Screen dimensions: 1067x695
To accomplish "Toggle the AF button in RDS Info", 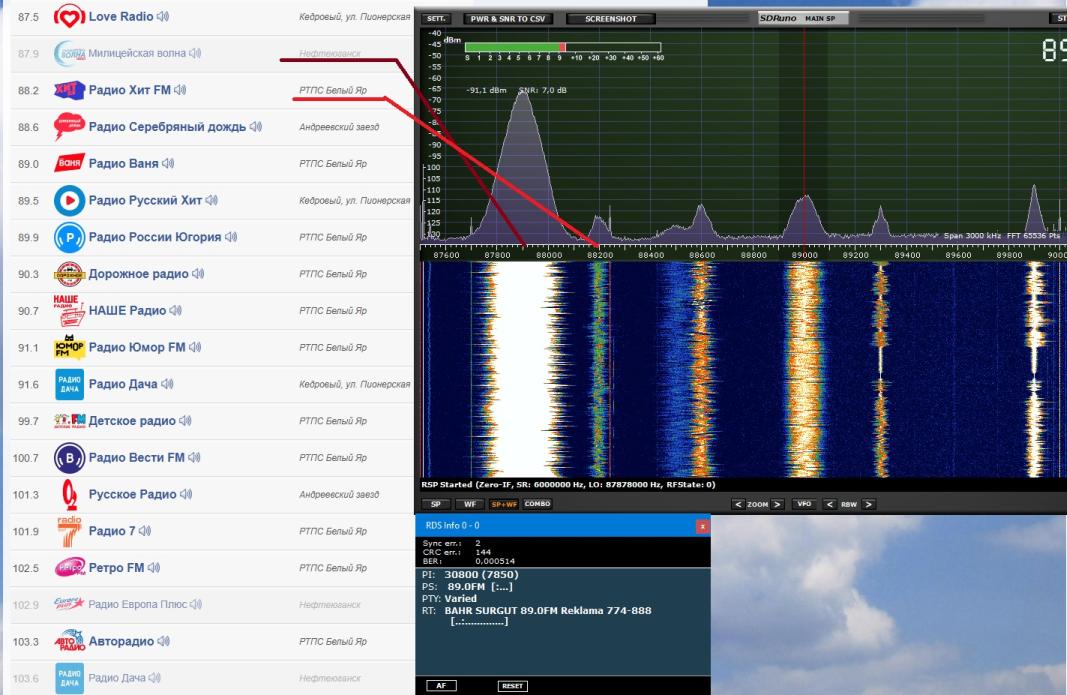I will [441, 685].
